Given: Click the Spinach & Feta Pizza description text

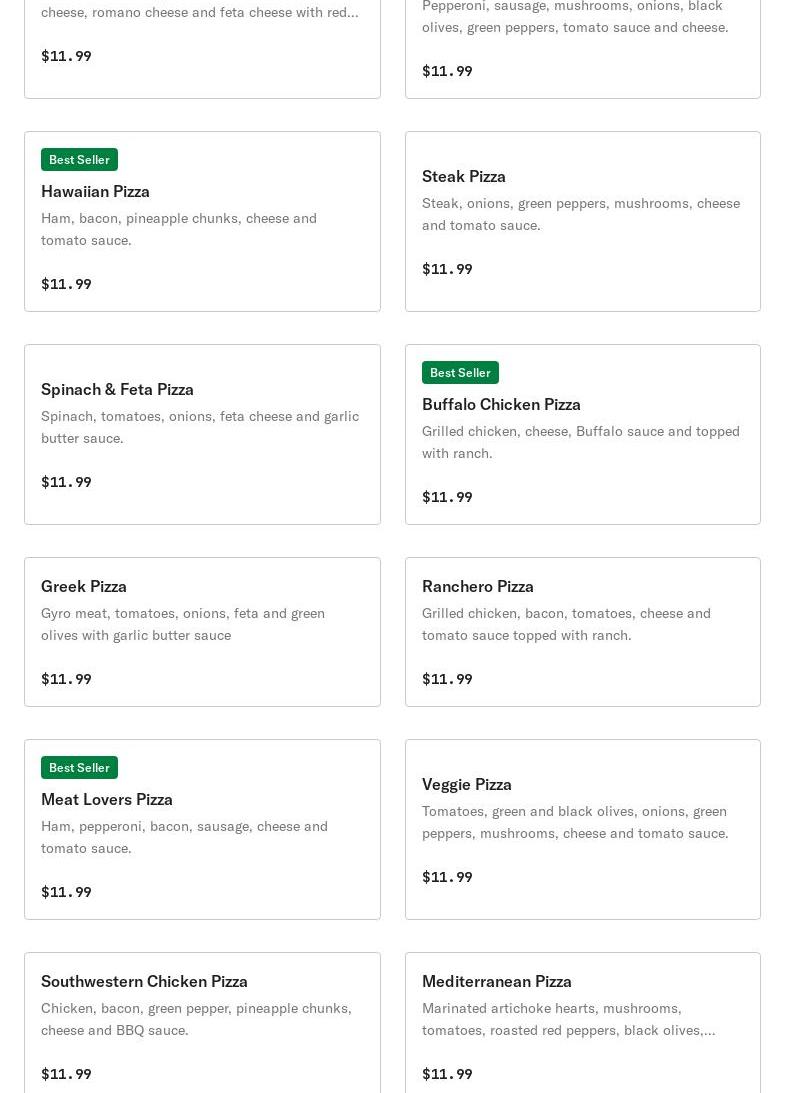Looking at the screenshot, I should [200, 427].
